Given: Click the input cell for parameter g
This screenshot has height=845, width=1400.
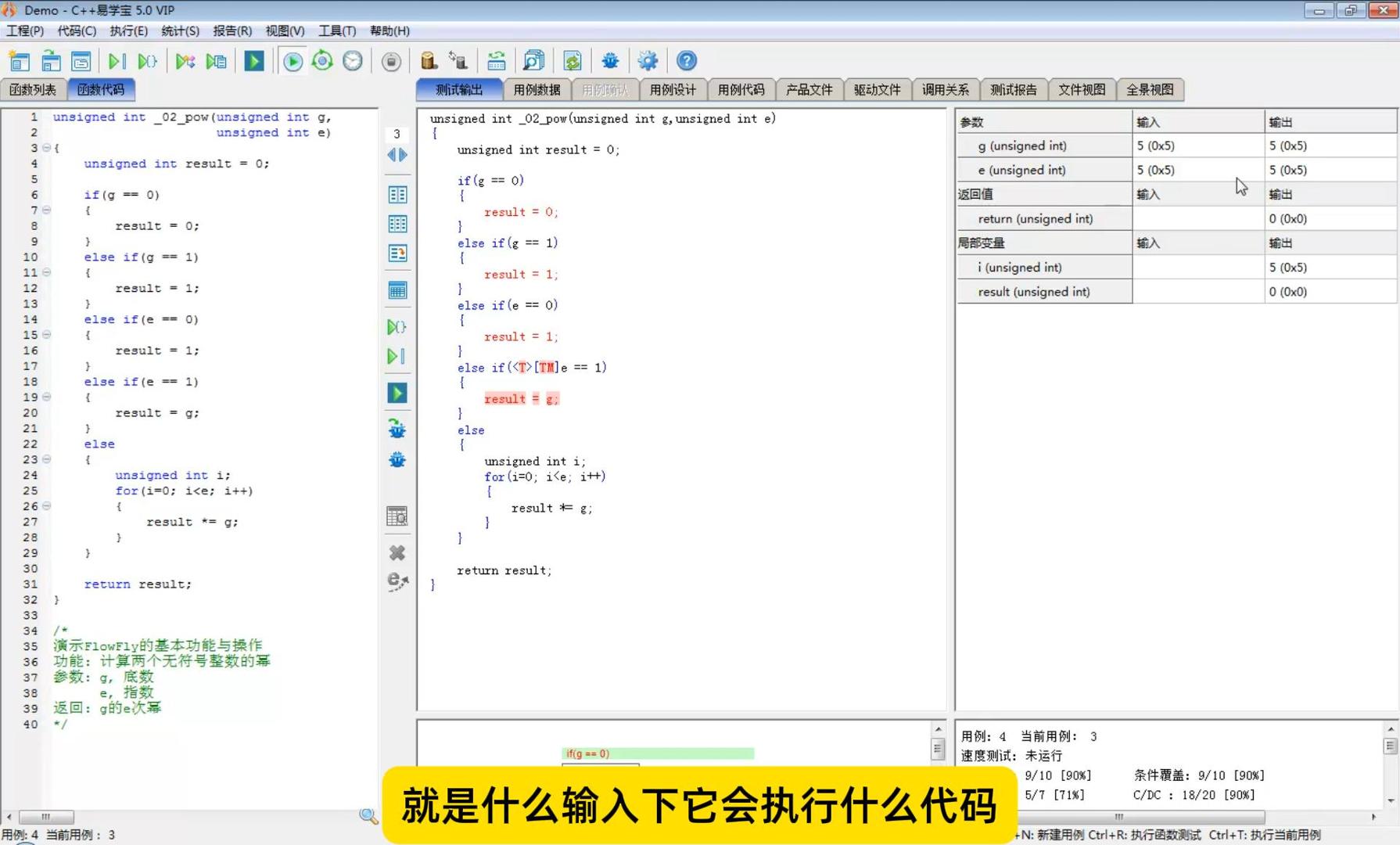Looking at the screenshot, I should [1198, 146].
